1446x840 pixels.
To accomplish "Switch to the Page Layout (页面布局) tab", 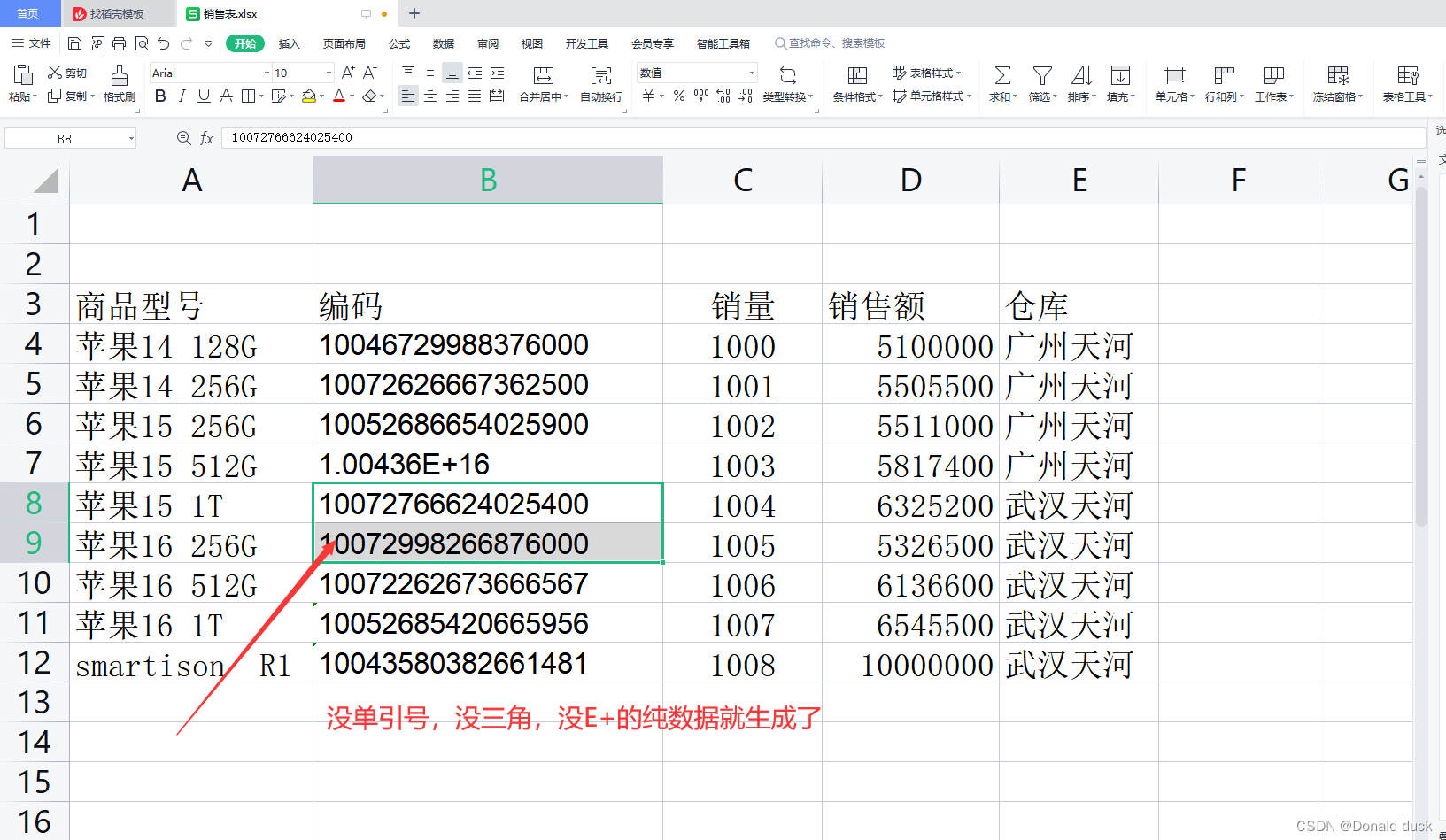I will click(344, 43).
